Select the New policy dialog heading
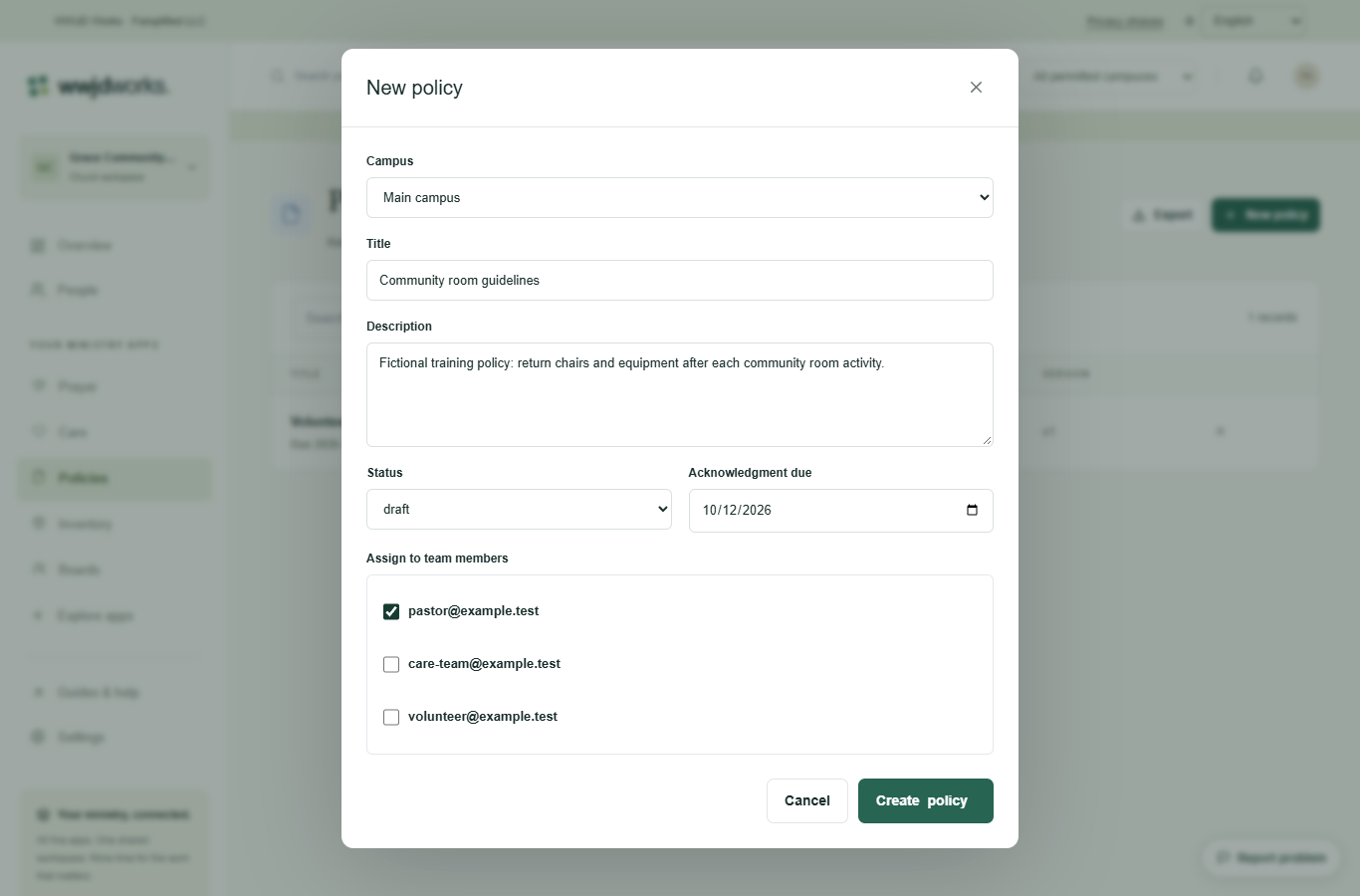The image size is (1360, 896). [x=414, y=88]
